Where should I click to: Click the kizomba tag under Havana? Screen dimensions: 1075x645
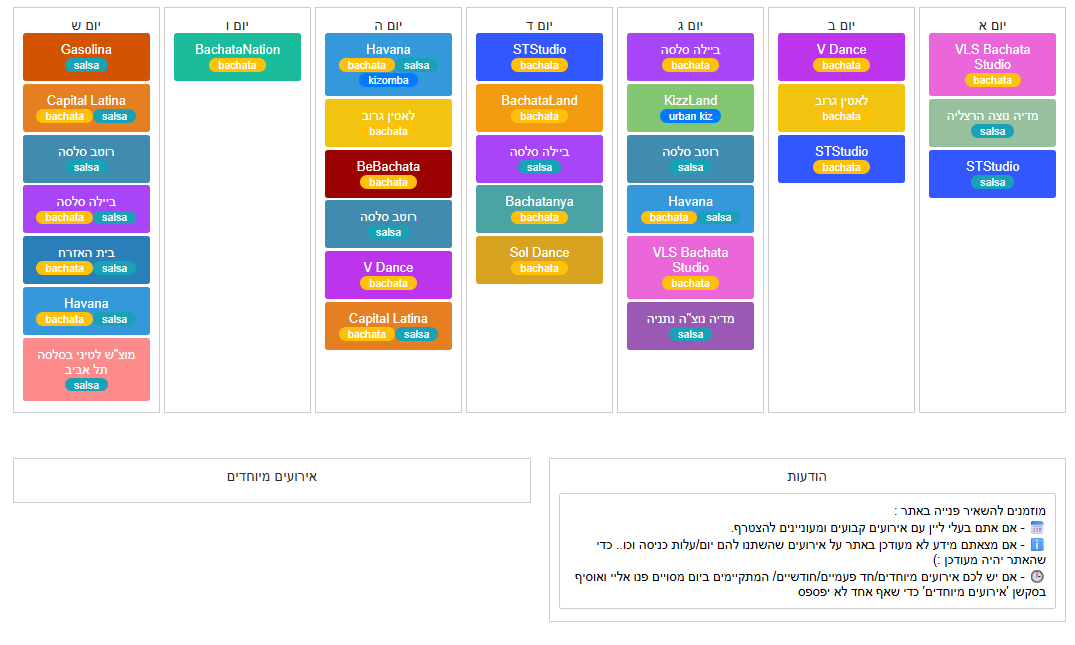pos(388,80)
